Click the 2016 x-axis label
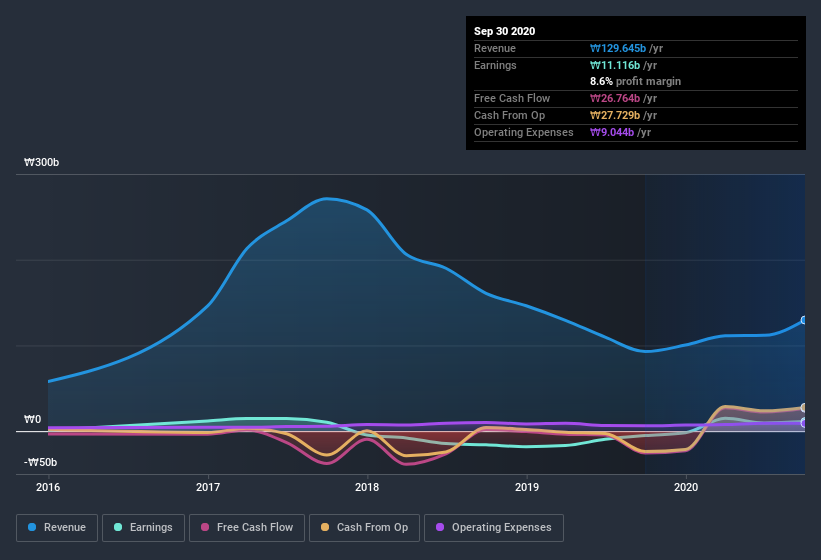 click(48, 487)
